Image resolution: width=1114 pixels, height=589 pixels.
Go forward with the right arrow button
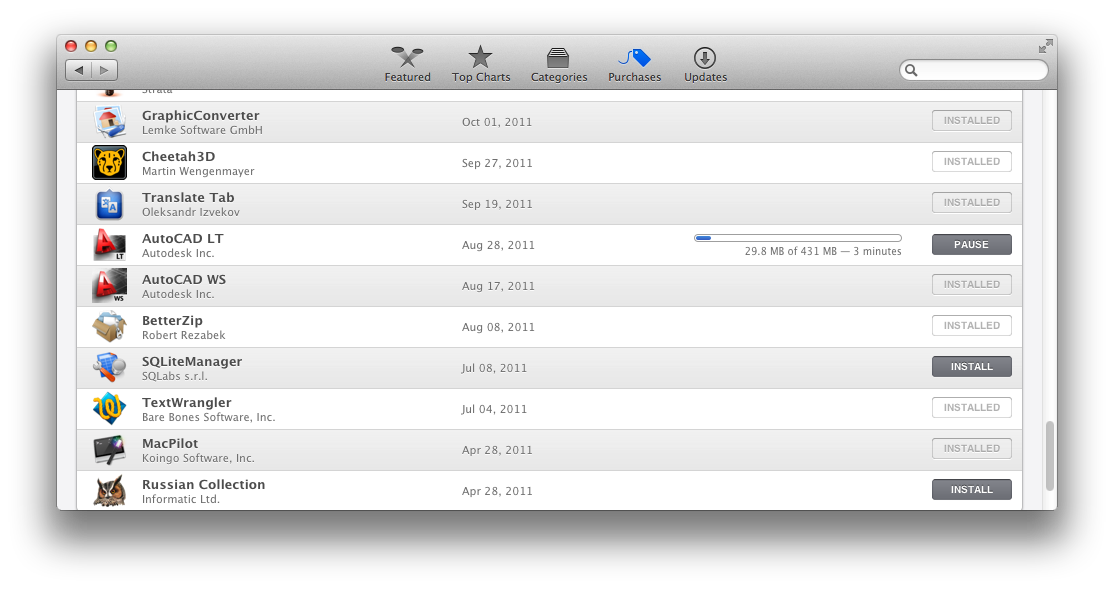tap(104, 70)
